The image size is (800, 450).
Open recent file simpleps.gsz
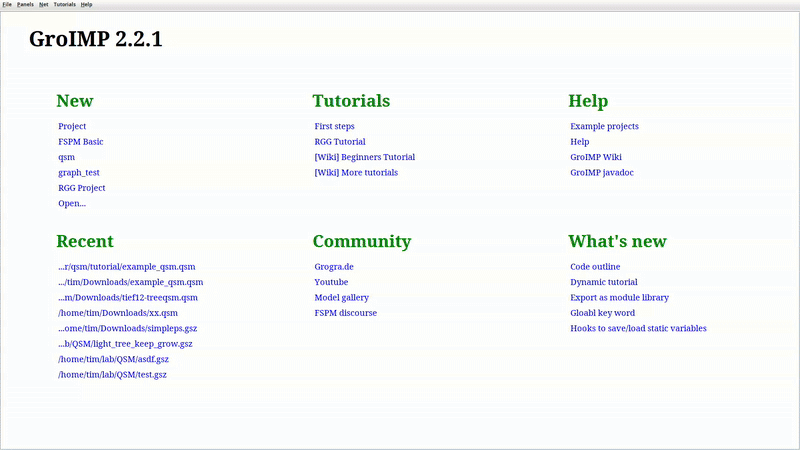click(127, 328)
